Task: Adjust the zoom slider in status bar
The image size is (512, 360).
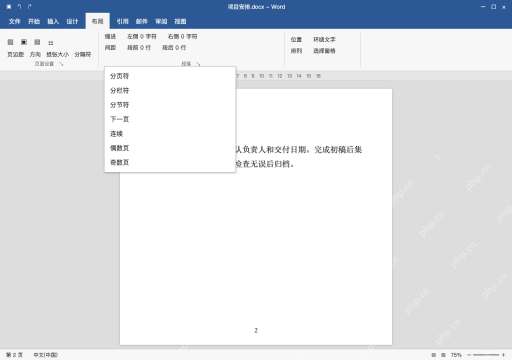Action: pyautogui.click(x=486, y=355)
